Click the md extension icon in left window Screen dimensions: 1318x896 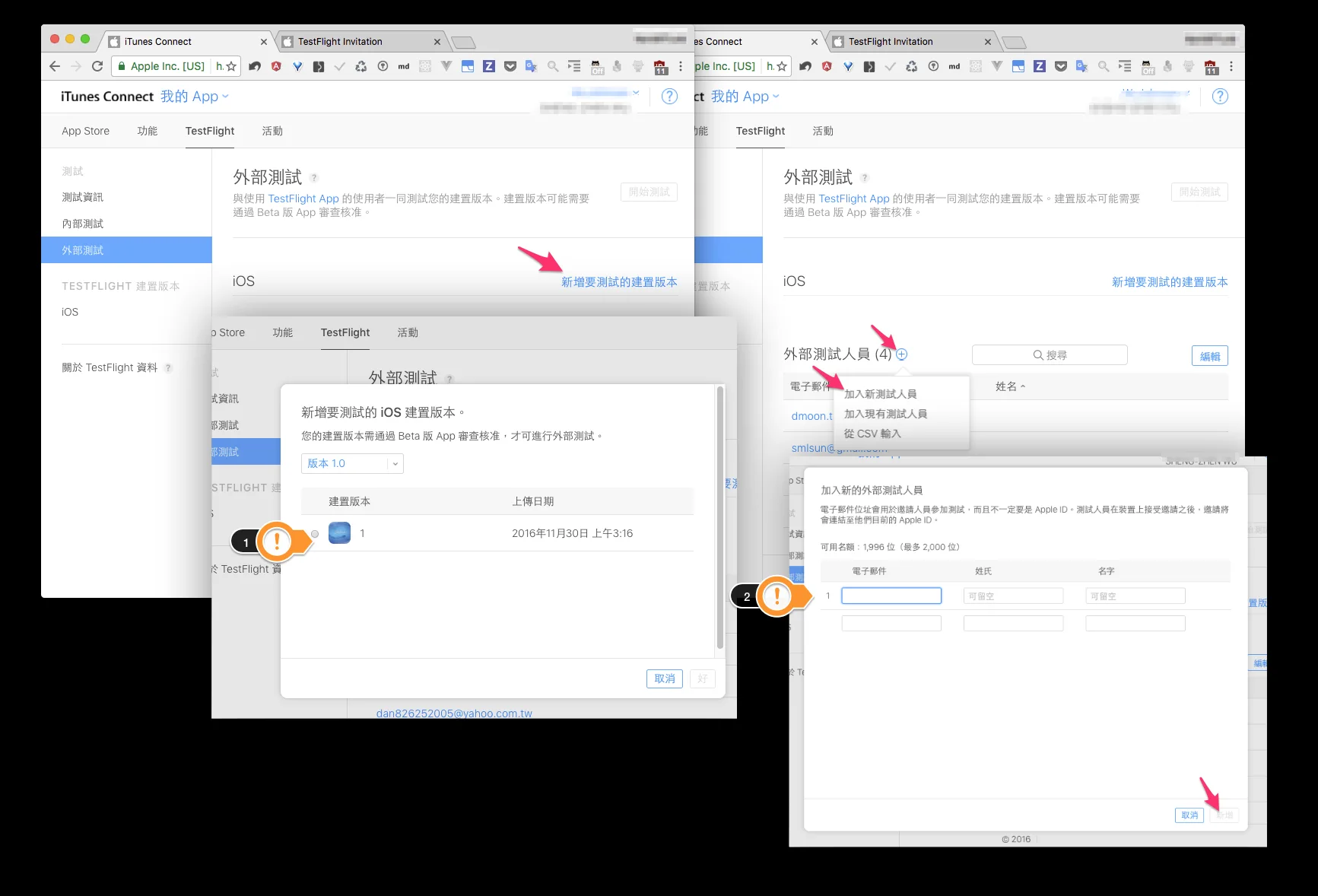tap(404, 66)
